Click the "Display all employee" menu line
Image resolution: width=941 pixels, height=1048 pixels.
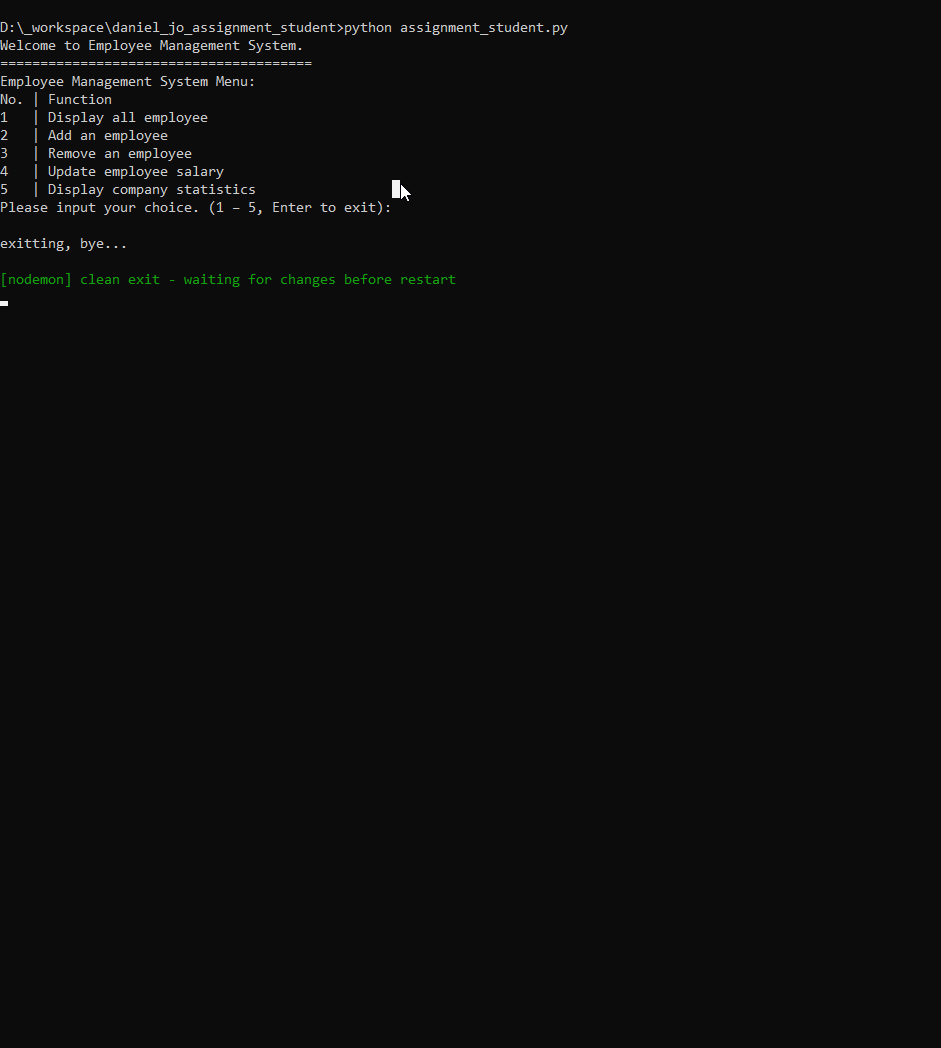127,118
